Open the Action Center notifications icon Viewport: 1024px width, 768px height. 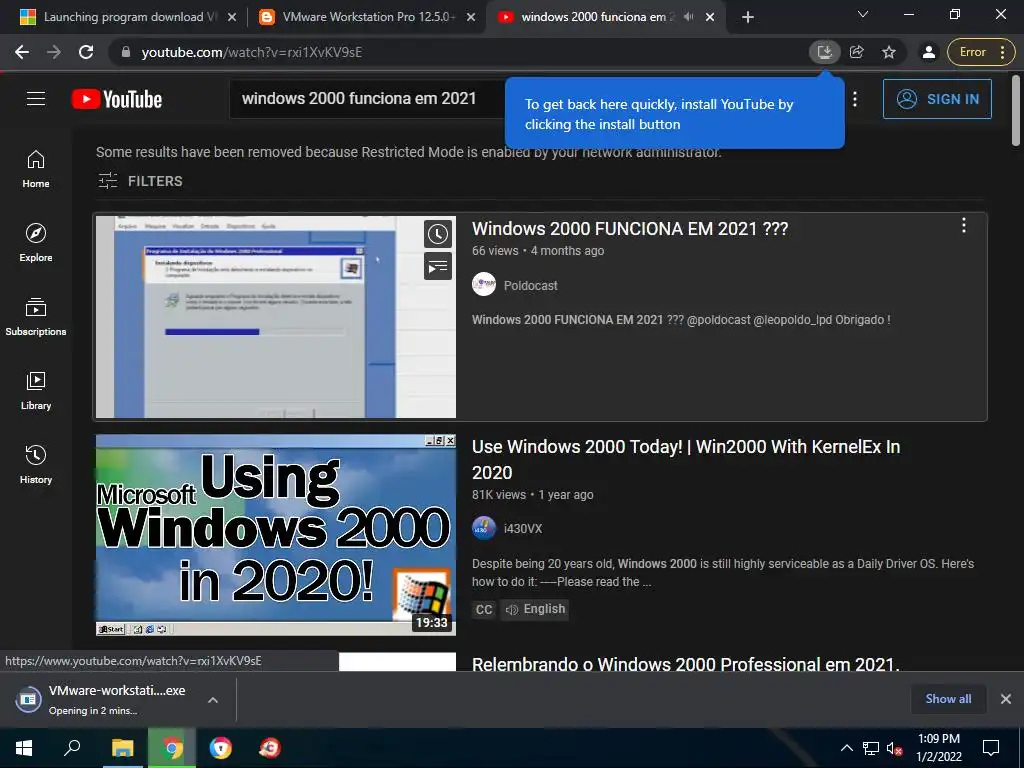click(991, 748)
